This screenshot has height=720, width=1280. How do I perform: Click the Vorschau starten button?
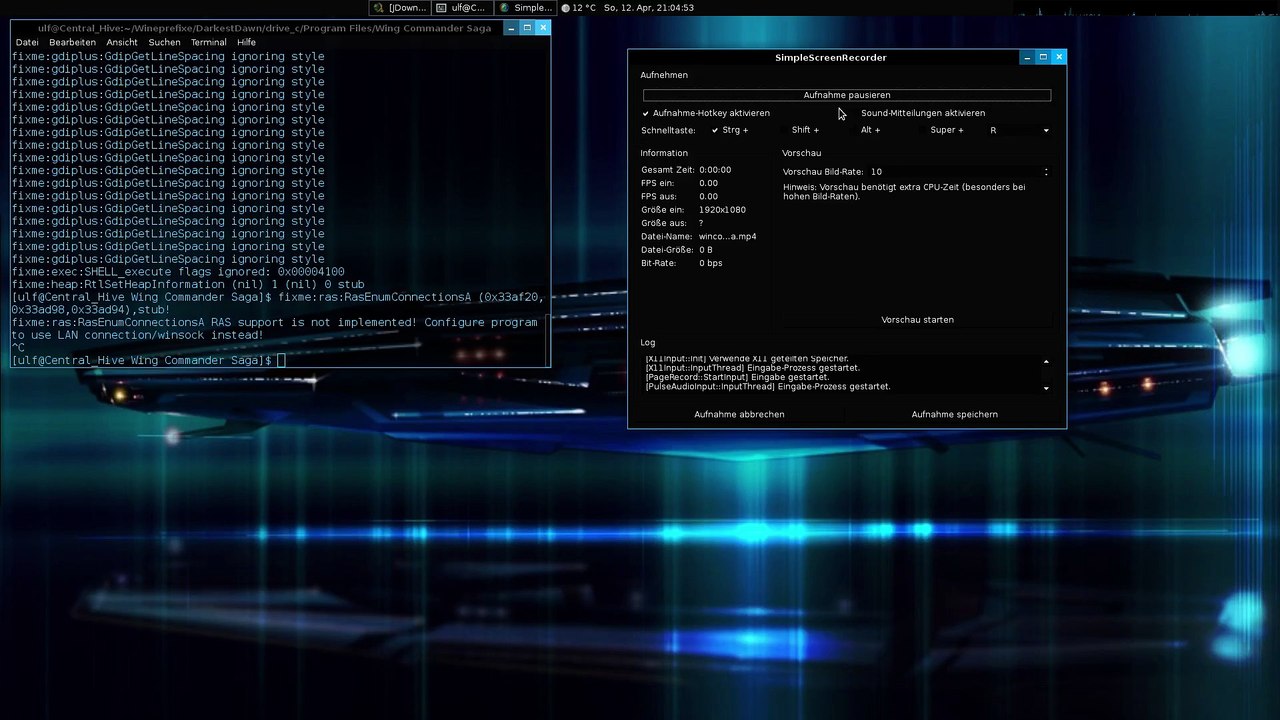[917, 320]
